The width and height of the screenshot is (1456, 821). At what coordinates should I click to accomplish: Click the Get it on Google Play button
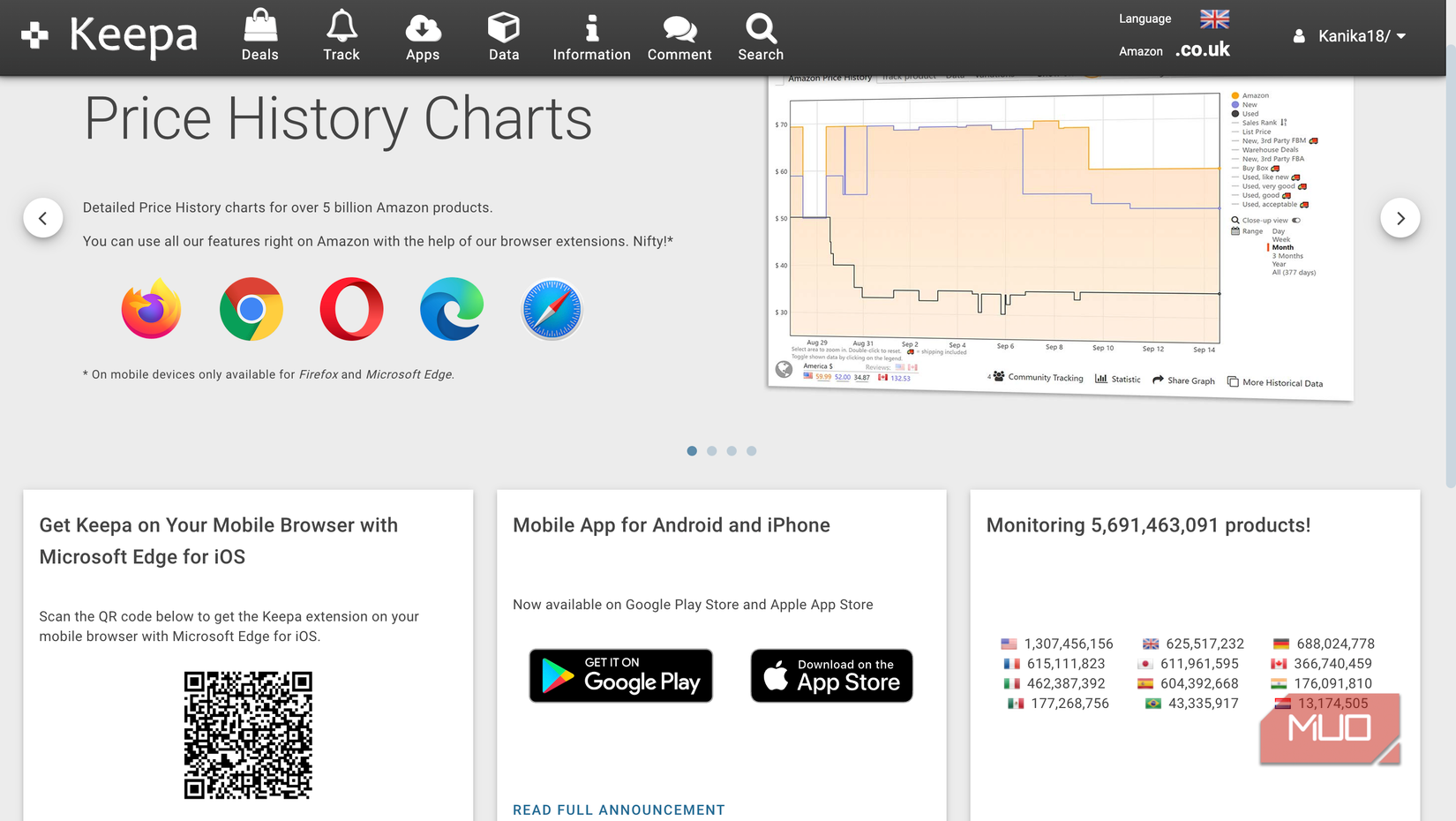620,675
